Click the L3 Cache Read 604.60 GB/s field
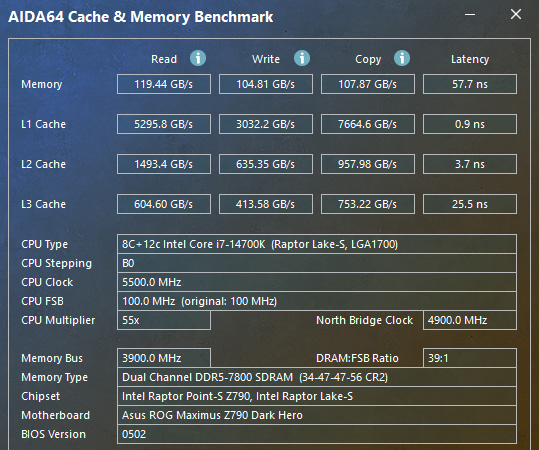The width and height of the screenshot is (539, 450). [164, 204]
